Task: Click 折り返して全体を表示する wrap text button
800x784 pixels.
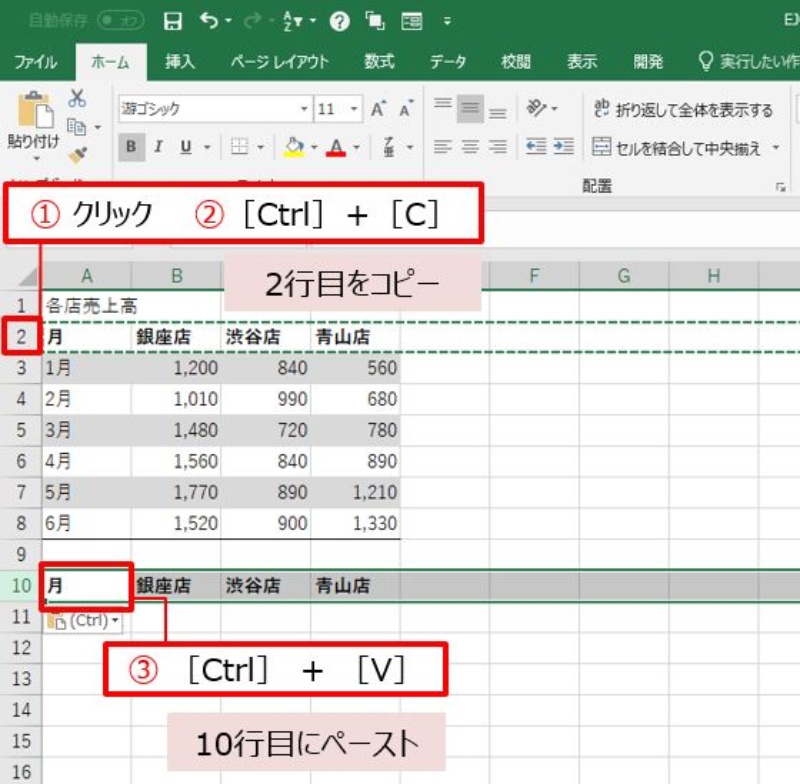Action: (683, 110)
